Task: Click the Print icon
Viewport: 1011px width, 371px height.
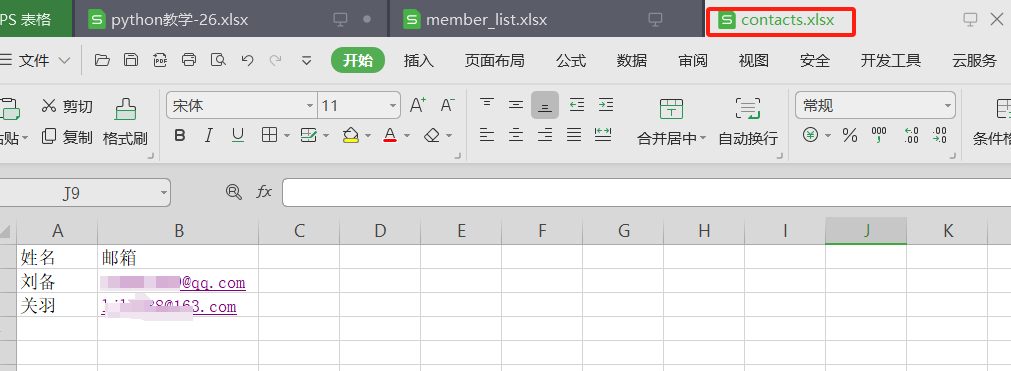Action: (x=189, y=60)
